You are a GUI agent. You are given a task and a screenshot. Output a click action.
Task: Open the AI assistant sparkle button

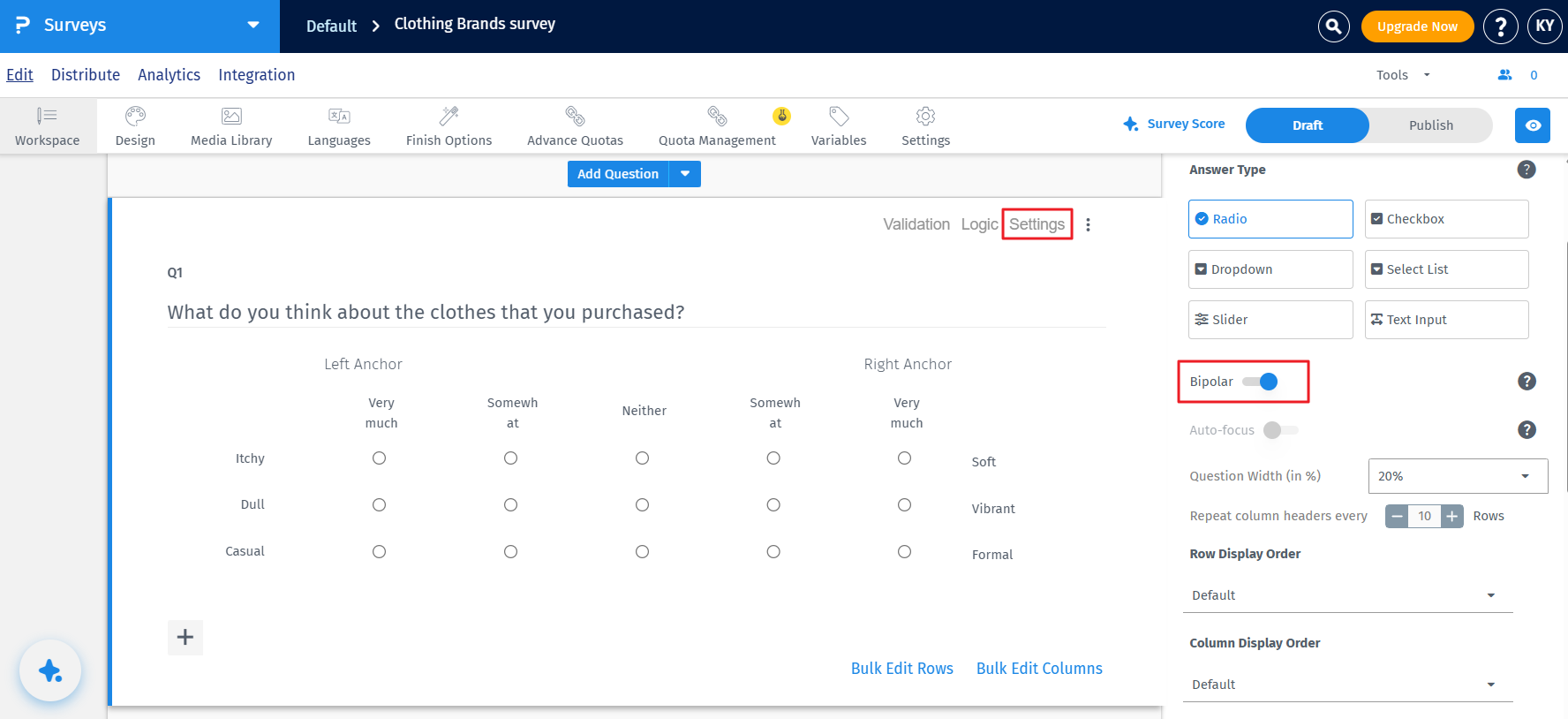[50, 670]
